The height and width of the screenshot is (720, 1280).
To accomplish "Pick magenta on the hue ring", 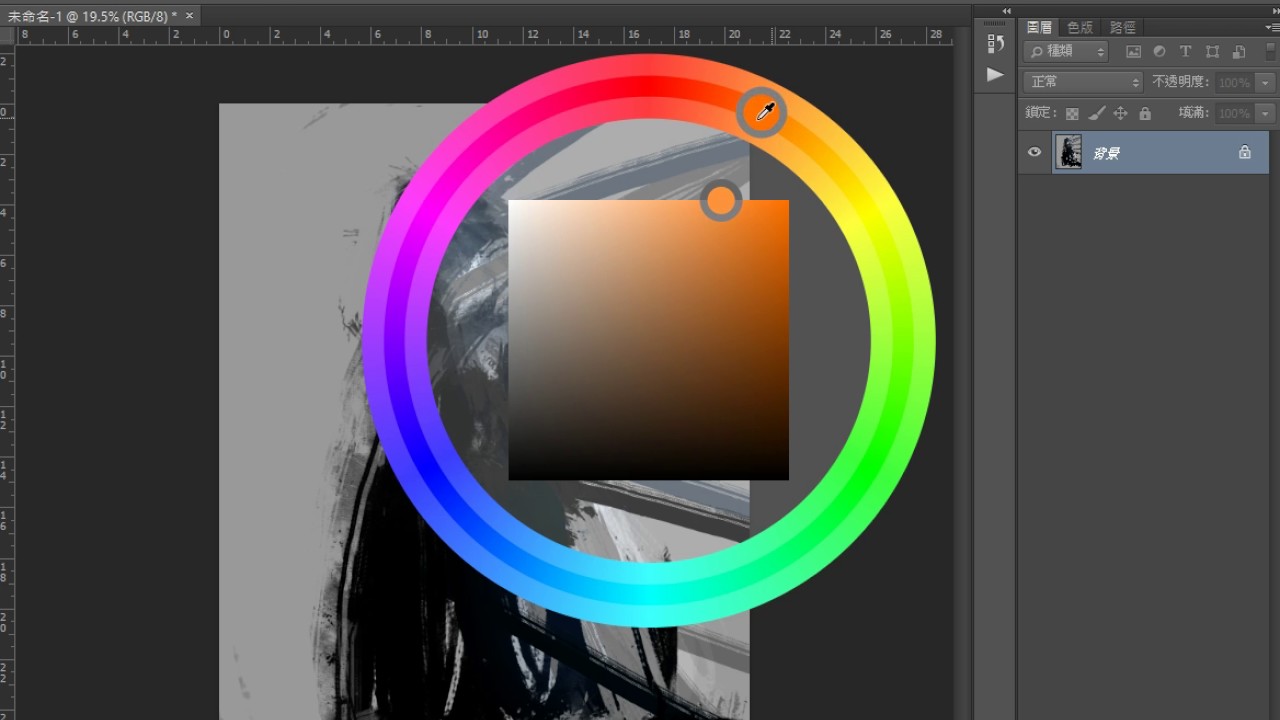I will point(431,212).
